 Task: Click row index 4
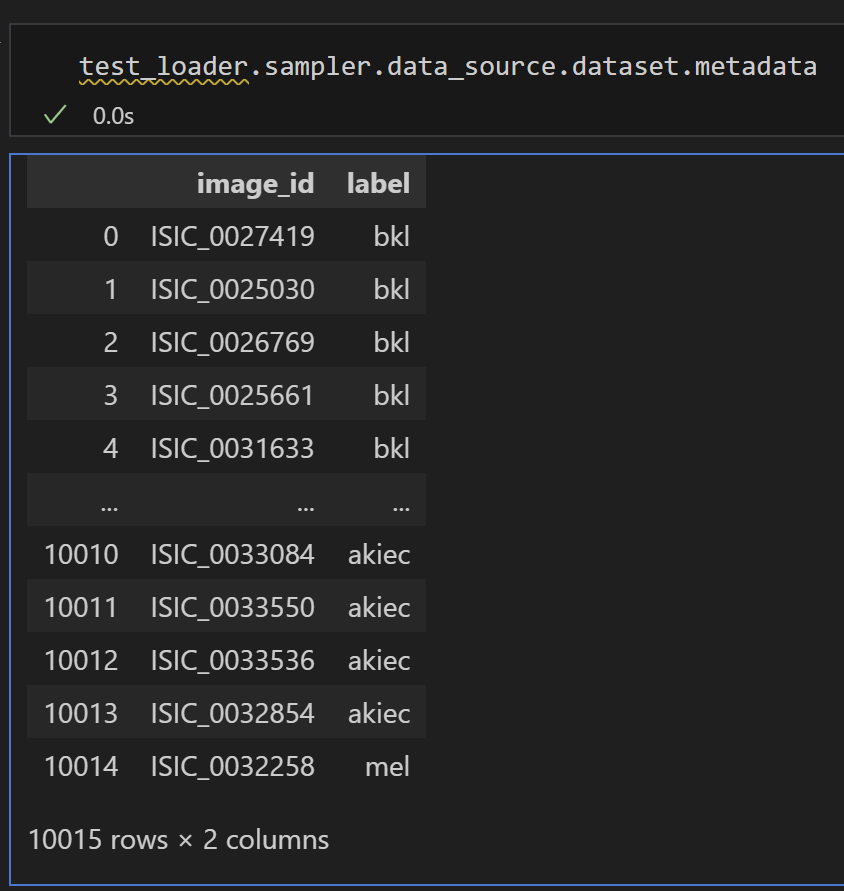(111, 448)
